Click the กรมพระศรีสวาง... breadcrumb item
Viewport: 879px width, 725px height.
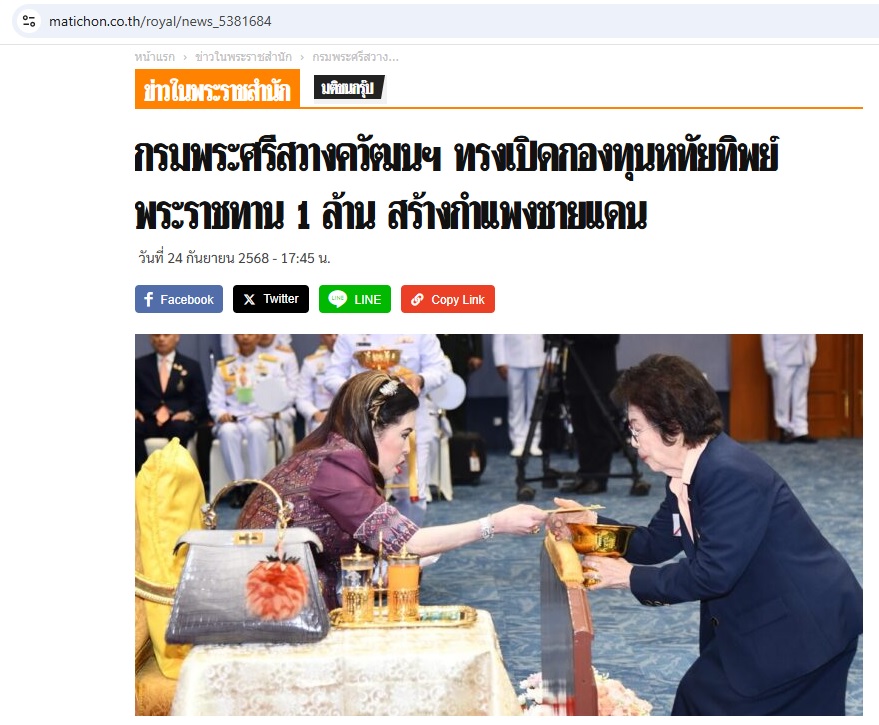tap(355, 57)
